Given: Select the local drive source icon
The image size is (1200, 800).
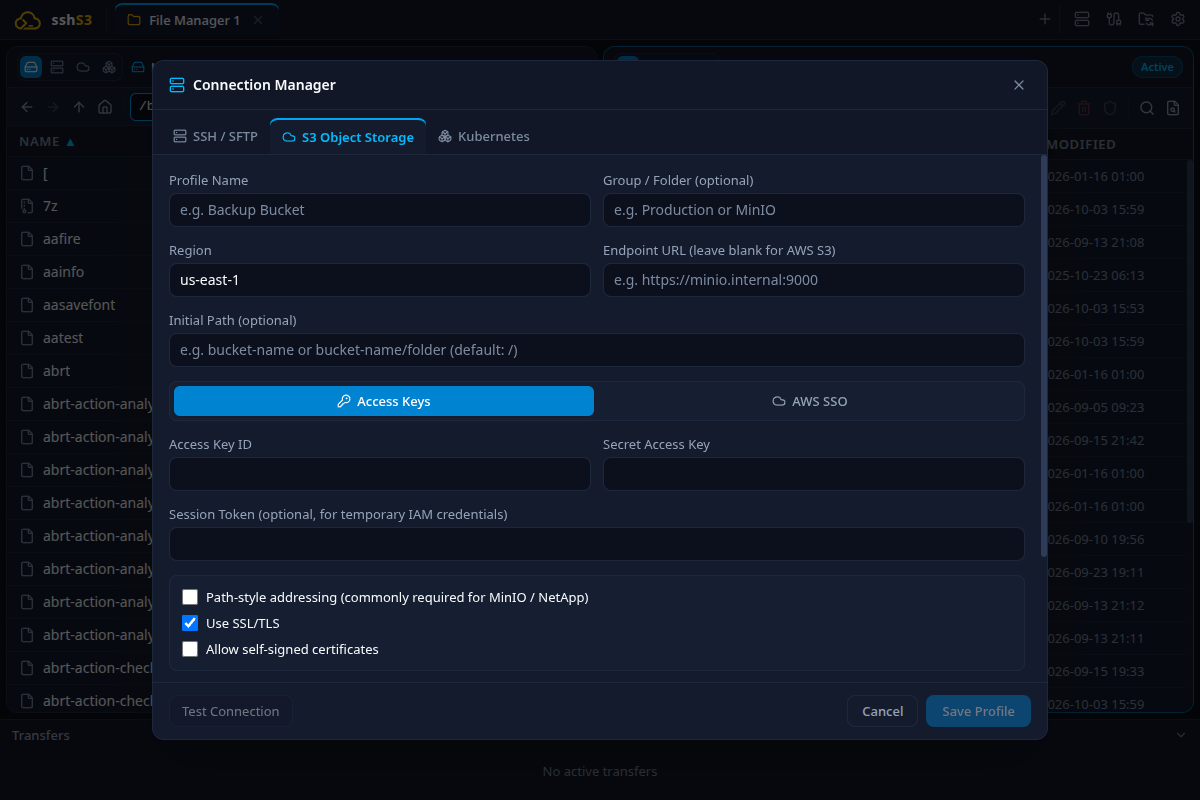Looking at the screenshot, I should [31, 67].
